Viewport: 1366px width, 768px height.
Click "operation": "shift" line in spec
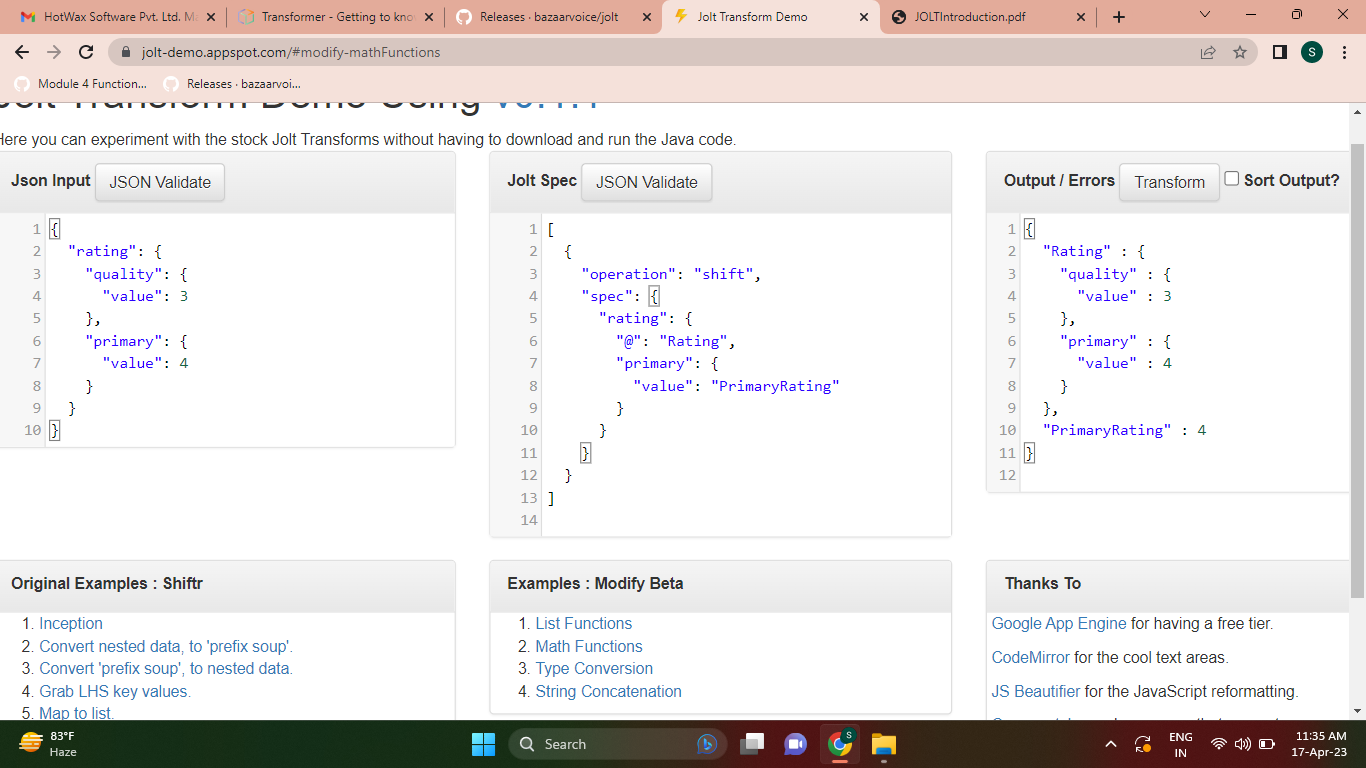671,274
